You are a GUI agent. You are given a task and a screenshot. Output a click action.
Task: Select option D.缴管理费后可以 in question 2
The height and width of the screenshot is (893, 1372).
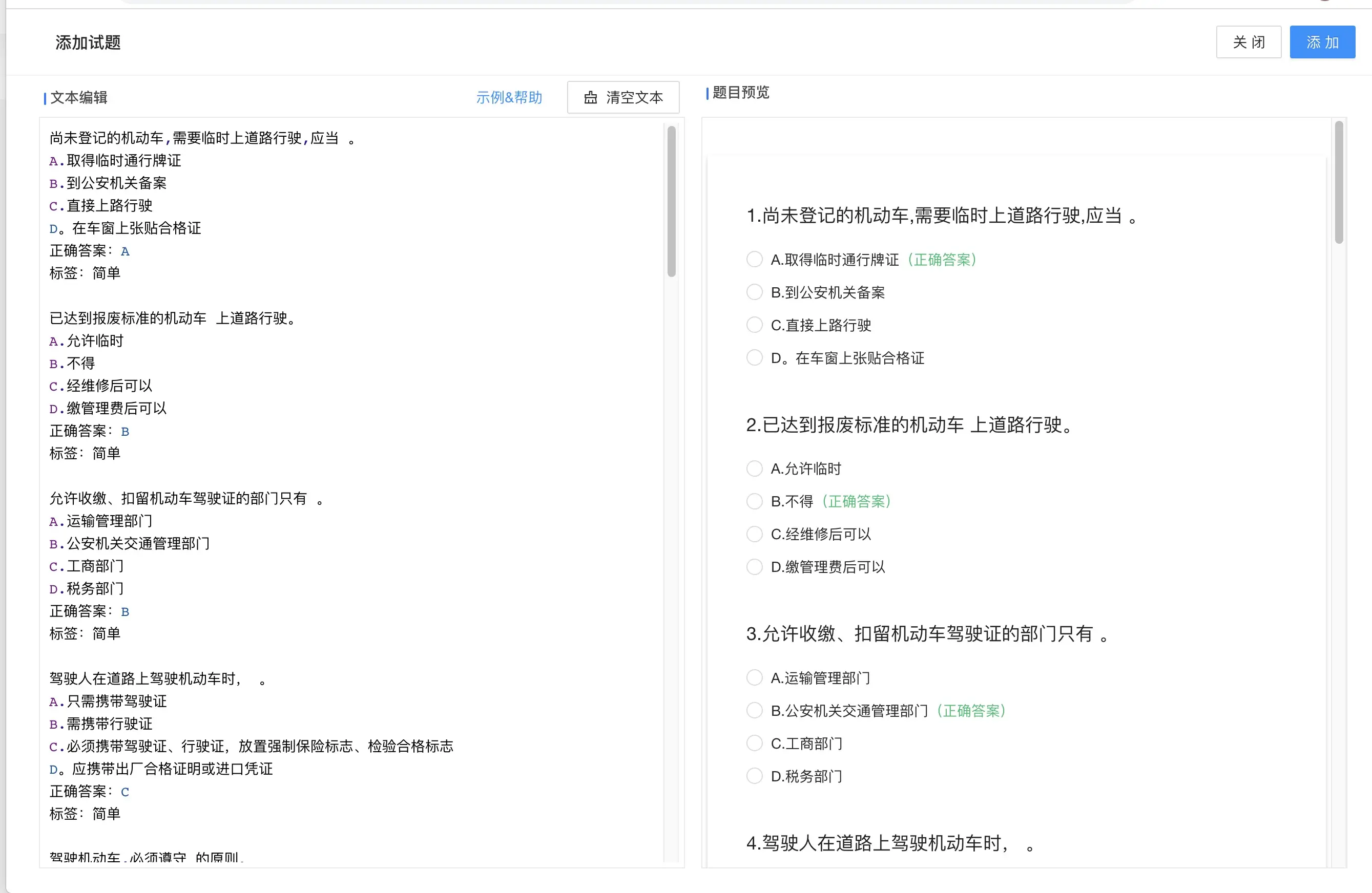pos(754,566)
